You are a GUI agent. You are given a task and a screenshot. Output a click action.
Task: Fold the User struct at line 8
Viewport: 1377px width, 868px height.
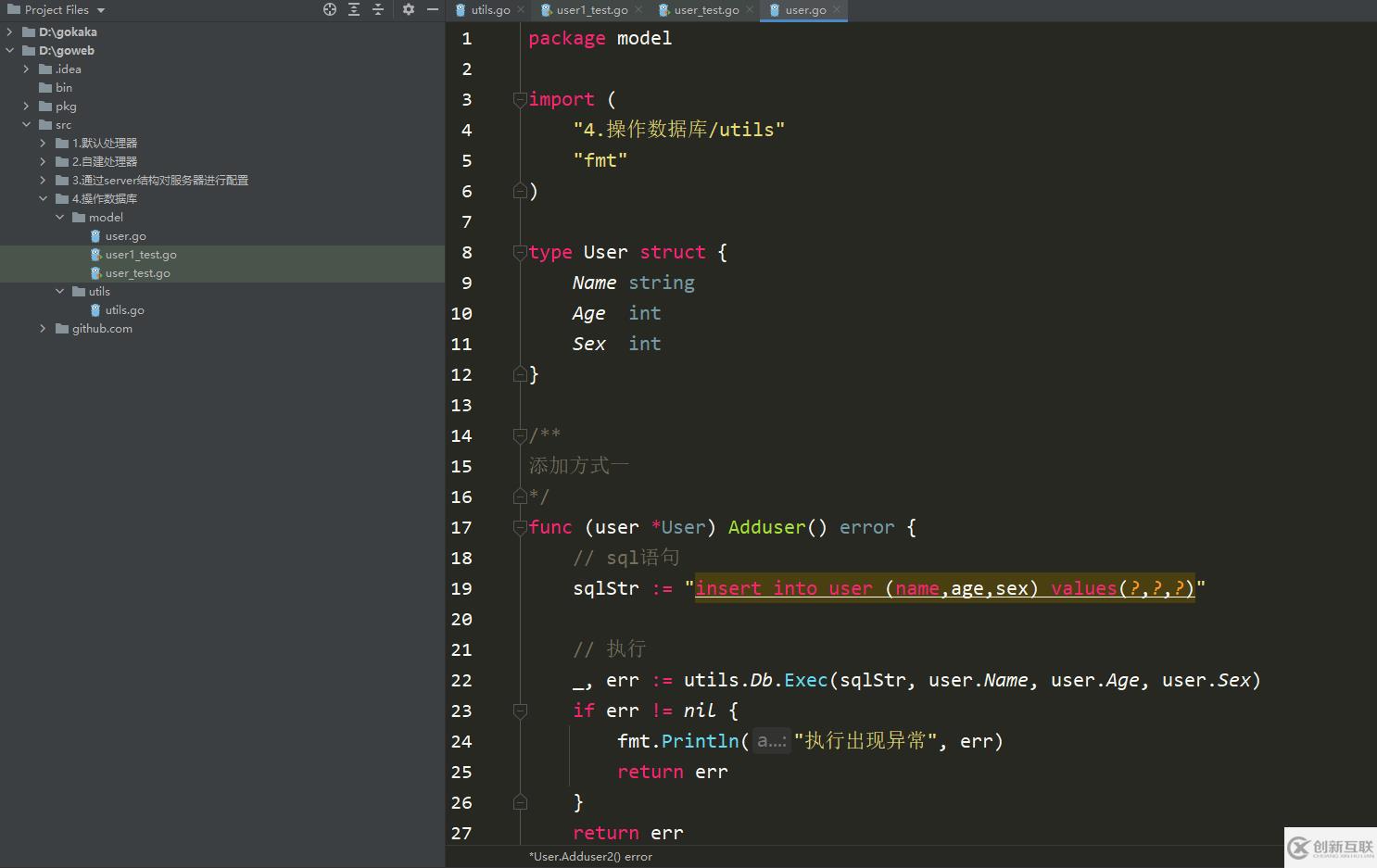[x=520, y=252]
